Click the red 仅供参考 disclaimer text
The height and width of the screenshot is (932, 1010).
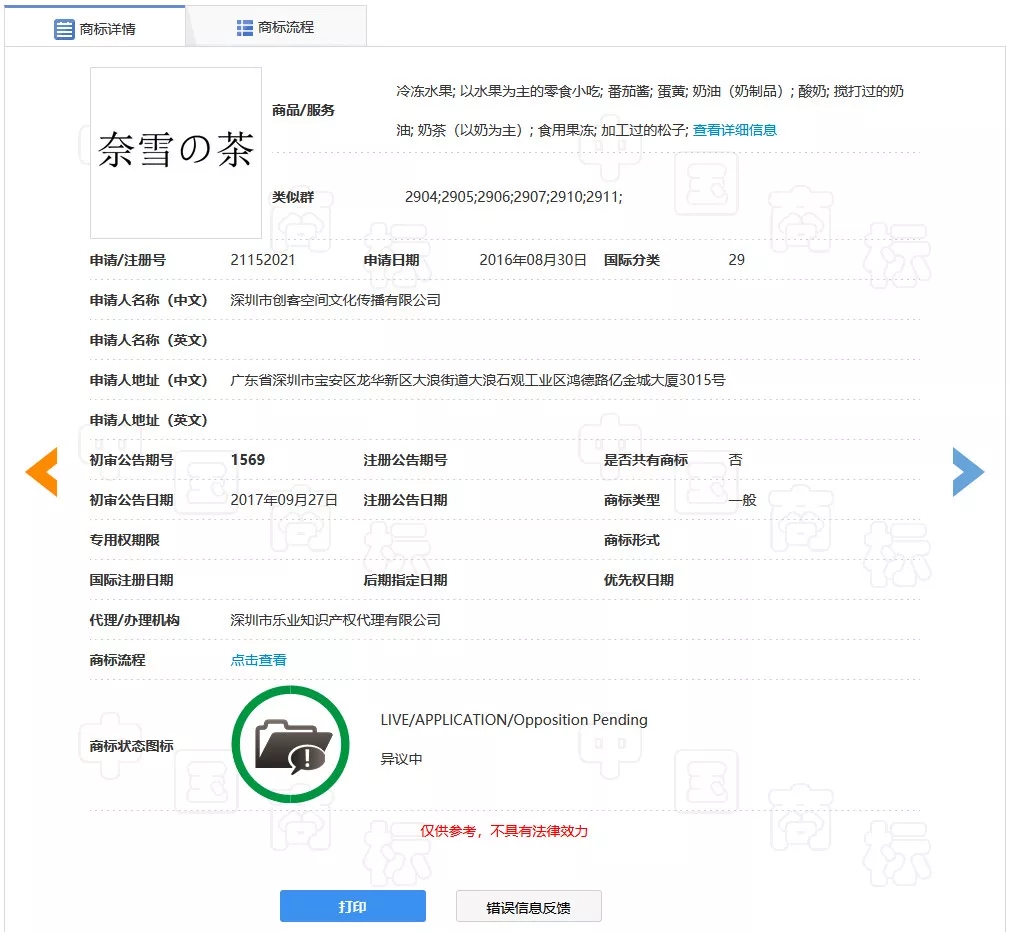504,831
